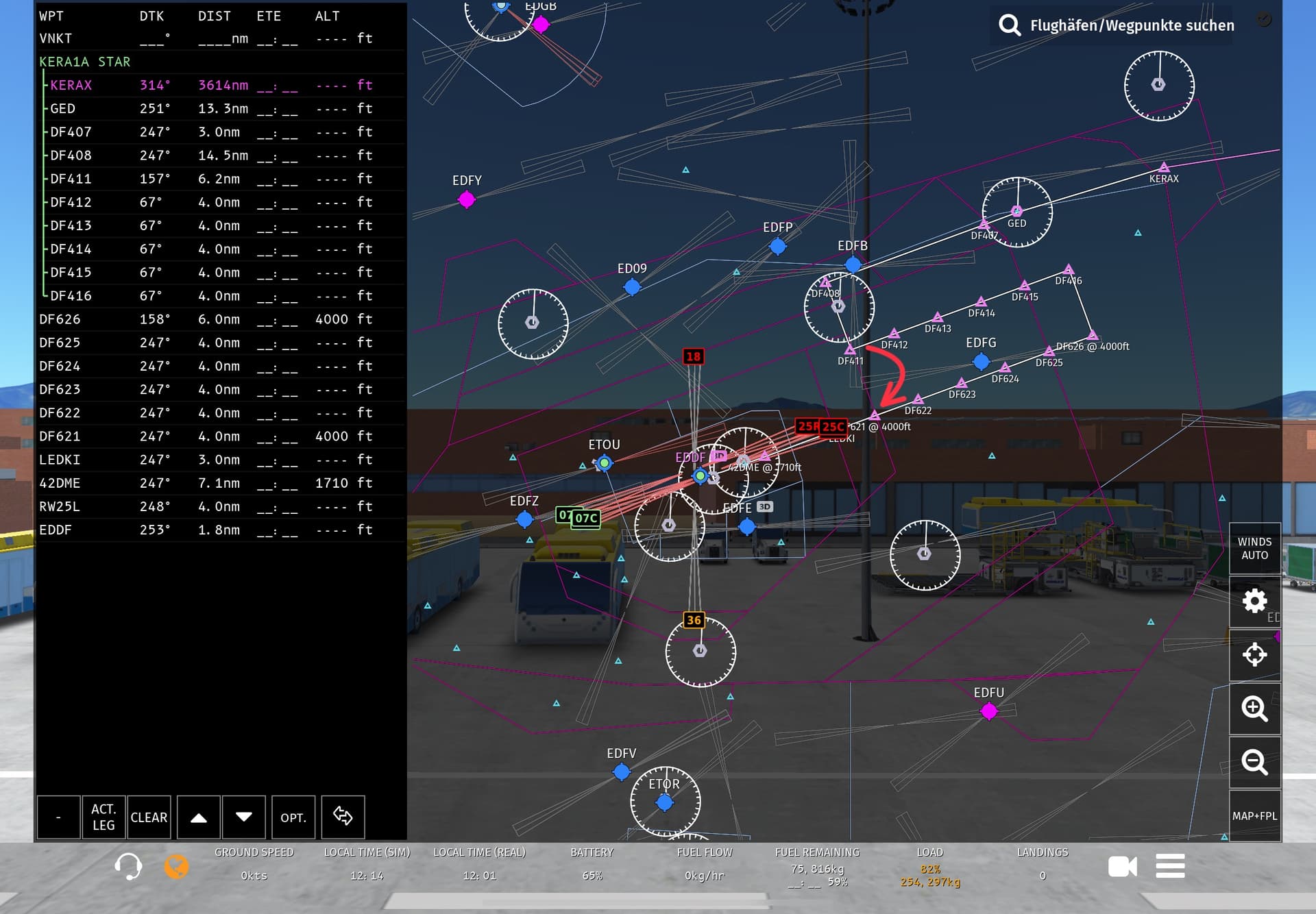The height and width of the screenshot is (914, 1316).
Task: Open map settings gear icon
Action: coord(1254,602)
